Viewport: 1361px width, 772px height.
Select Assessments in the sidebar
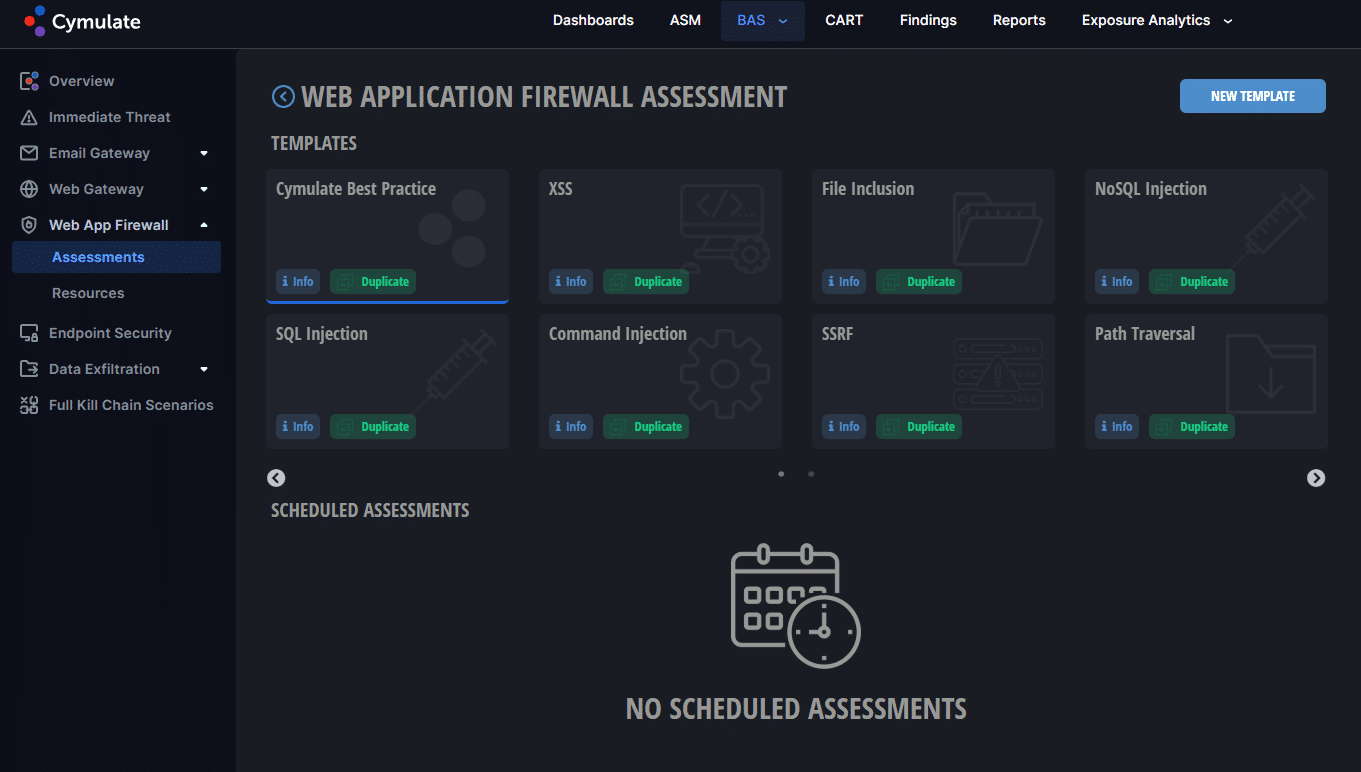[116, 257]
